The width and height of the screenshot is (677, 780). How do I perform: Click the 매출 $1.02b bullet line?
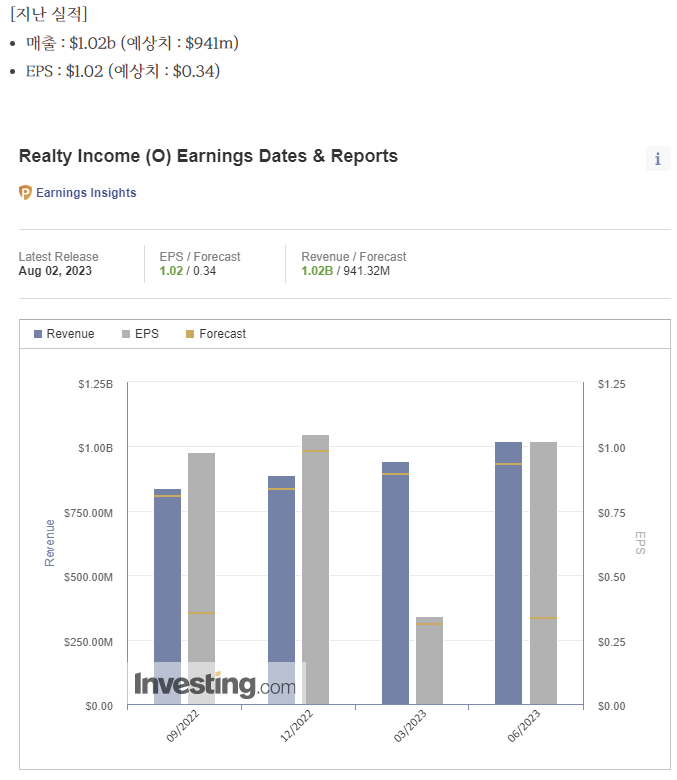click(x=132, y=43)
